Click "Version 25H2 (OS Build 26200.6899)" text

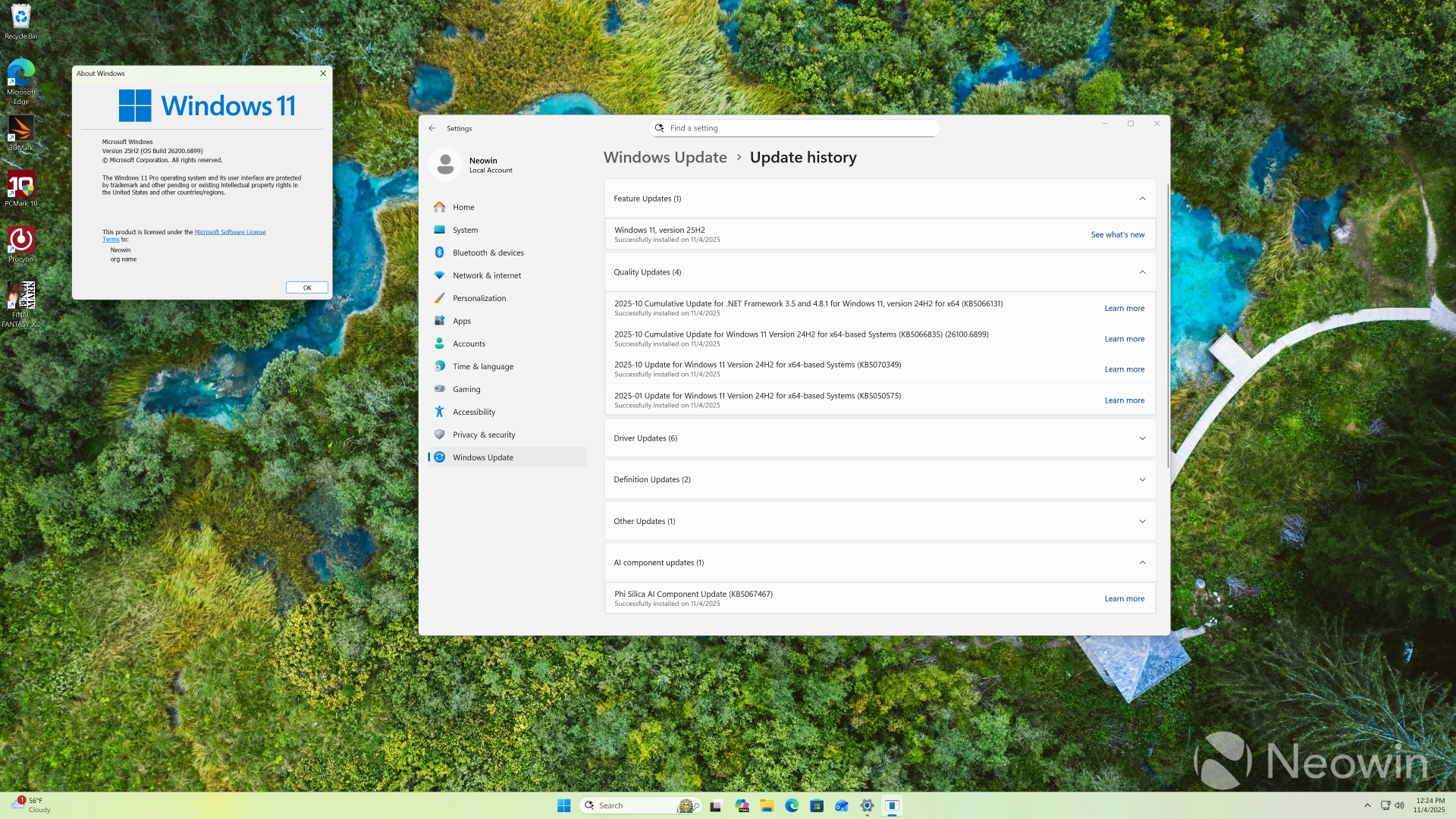152,151
